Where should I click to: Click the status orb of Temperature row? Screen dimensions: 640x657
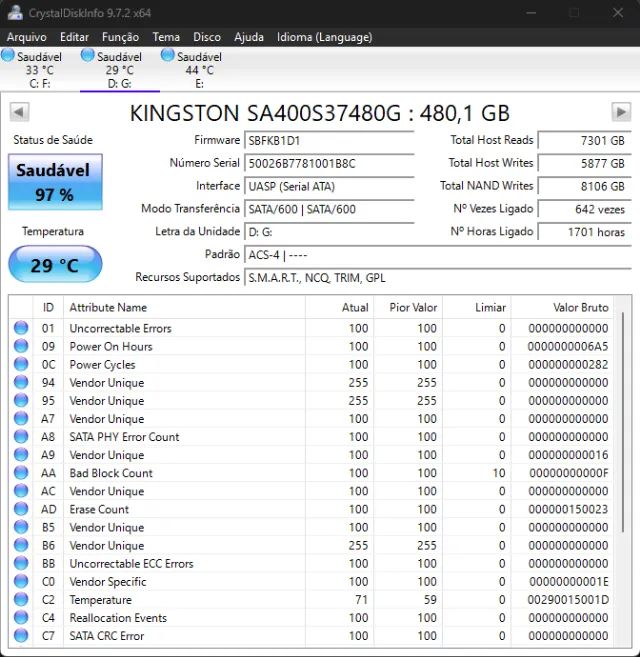pyautogui.click(x=21, y=599)
